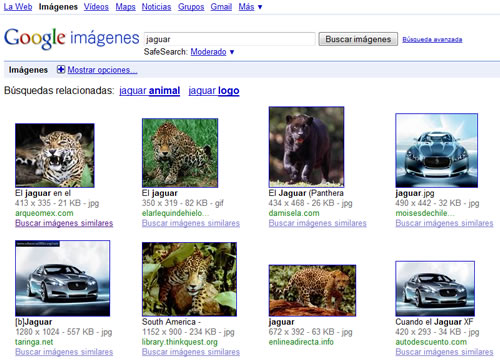Click the Google imágenes logo
The width and height of the screenshot is (500, 363).
[71, 38]
